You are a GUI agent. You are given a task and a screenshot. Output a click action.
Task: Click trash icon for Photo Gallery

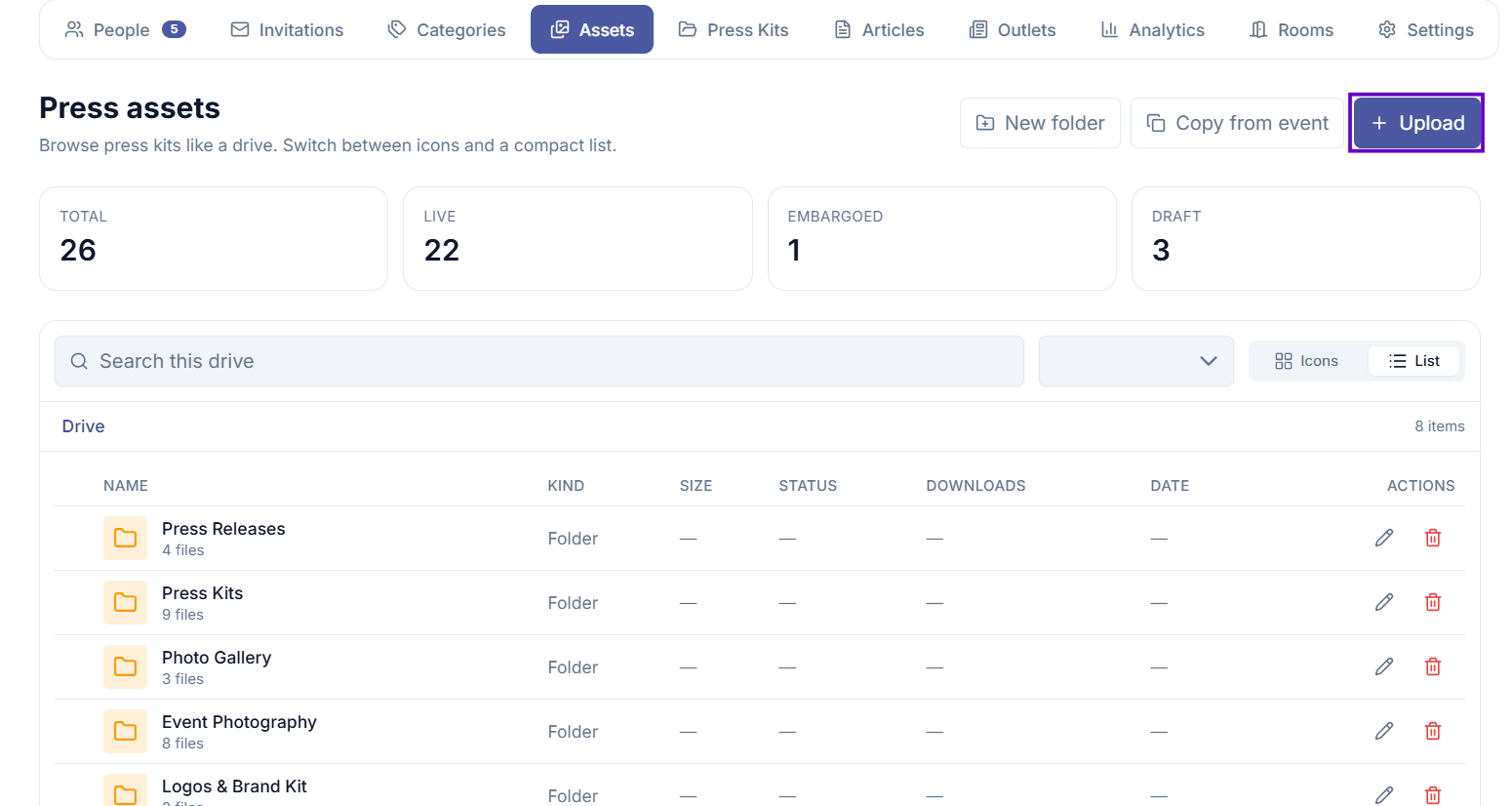pos(1433,666)
